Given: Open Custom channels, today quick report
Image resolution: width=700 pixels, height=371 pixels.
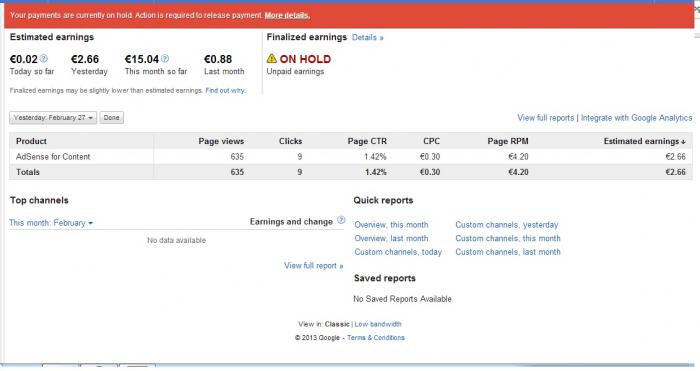Looking at the screenshot, I should pos(398,252).
